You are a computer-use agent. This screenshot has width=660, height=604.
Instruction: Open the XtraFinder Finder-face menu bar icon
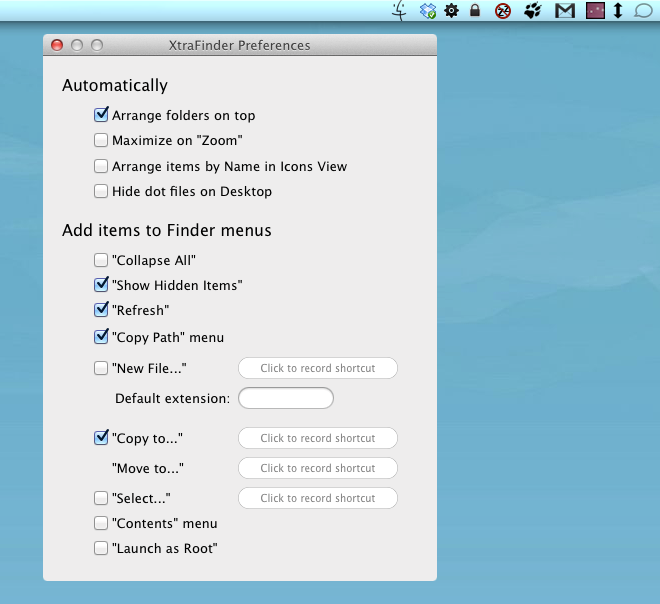[x=399, y=10]
